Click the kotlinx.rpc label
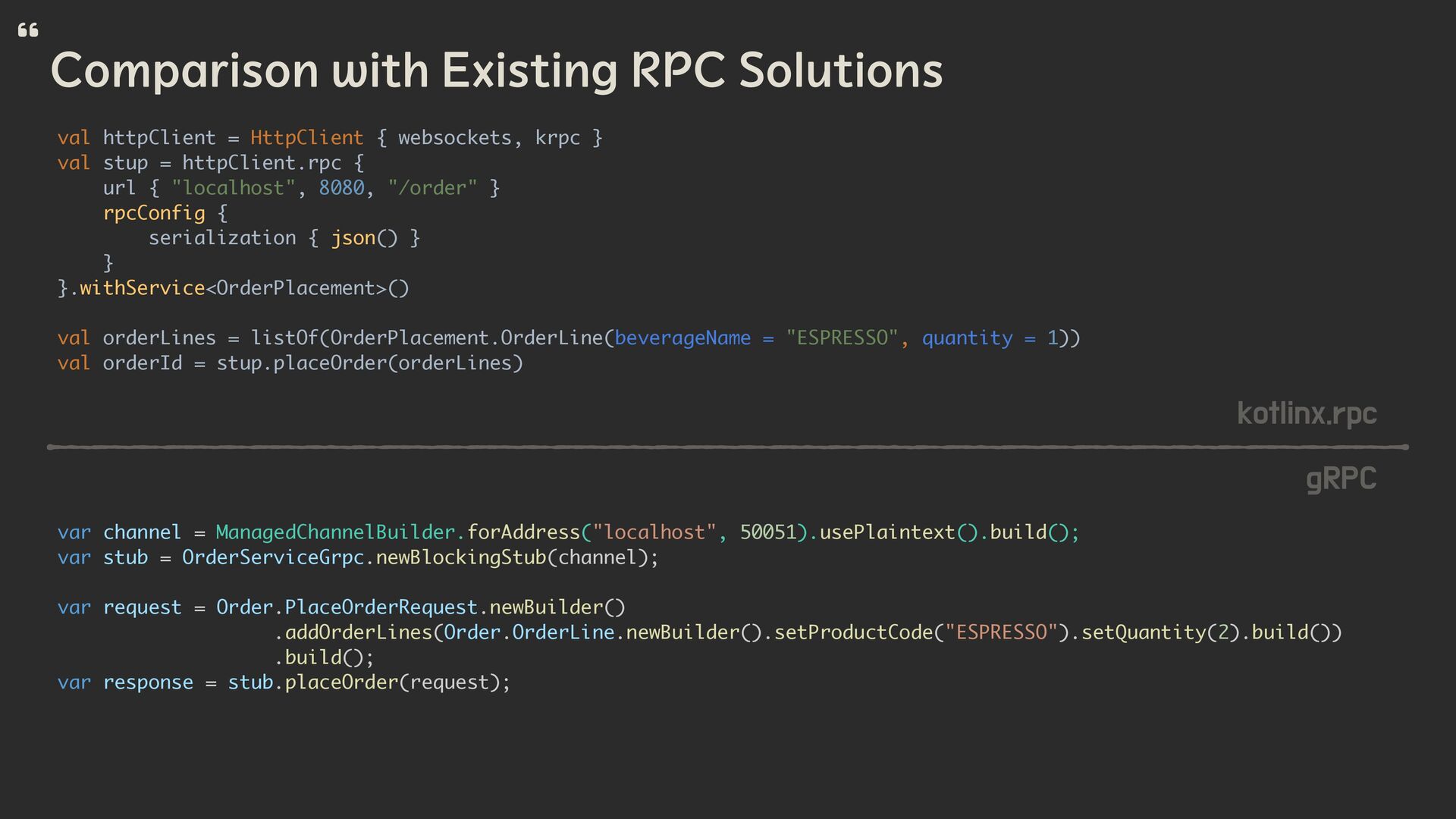 click(x=1307, y=413)
